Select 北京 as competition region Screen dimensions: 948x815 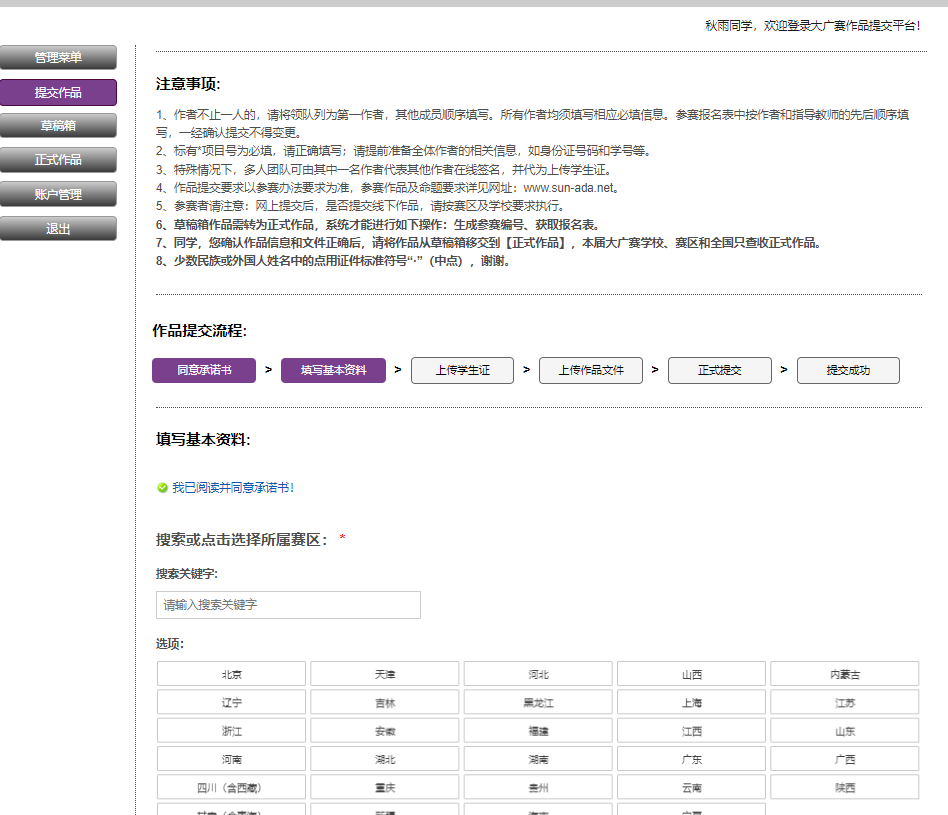232,674
